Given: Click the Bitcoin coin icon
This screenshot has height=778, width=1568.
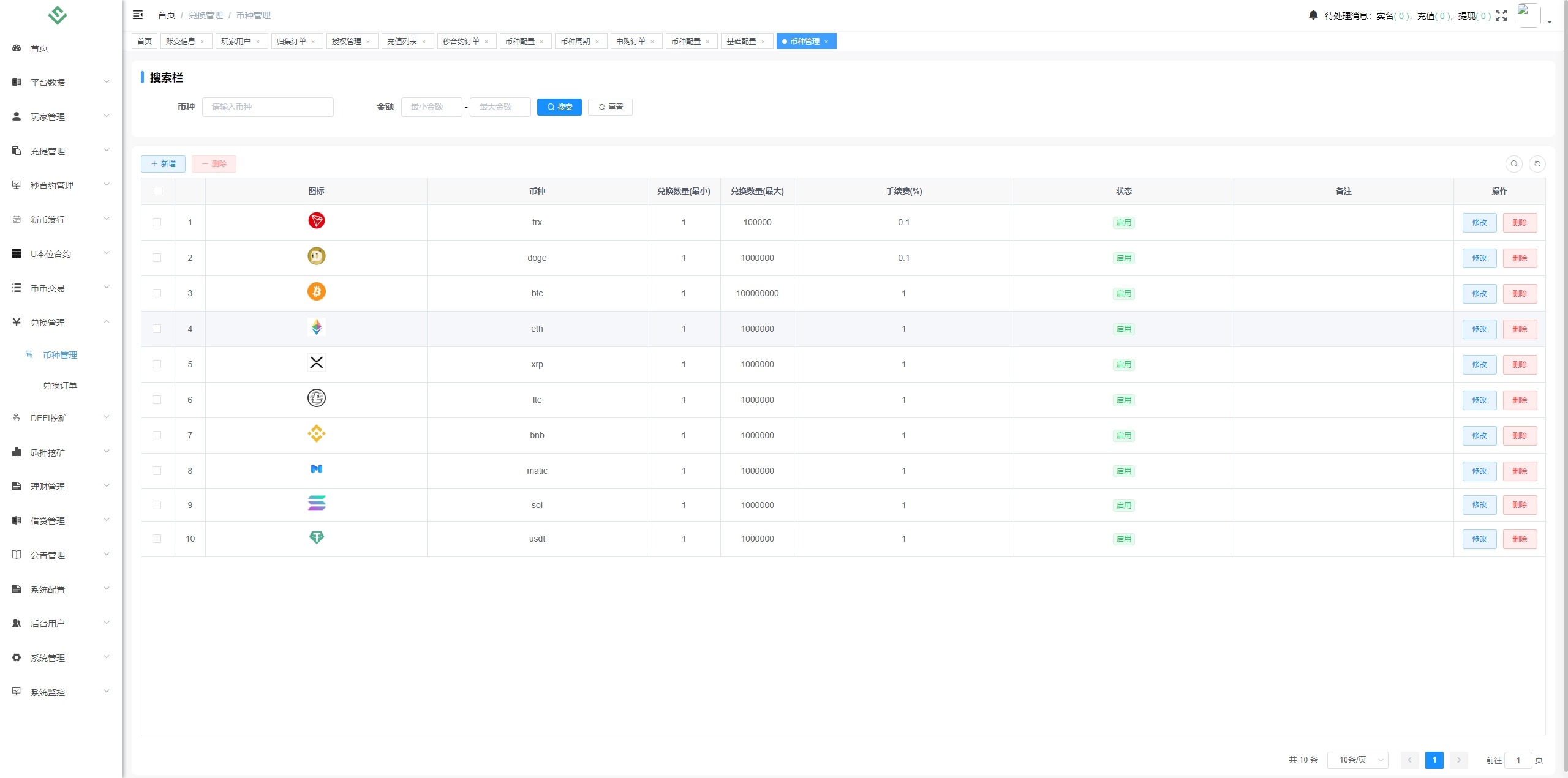Looking at the screenshot, I should 316,292.
